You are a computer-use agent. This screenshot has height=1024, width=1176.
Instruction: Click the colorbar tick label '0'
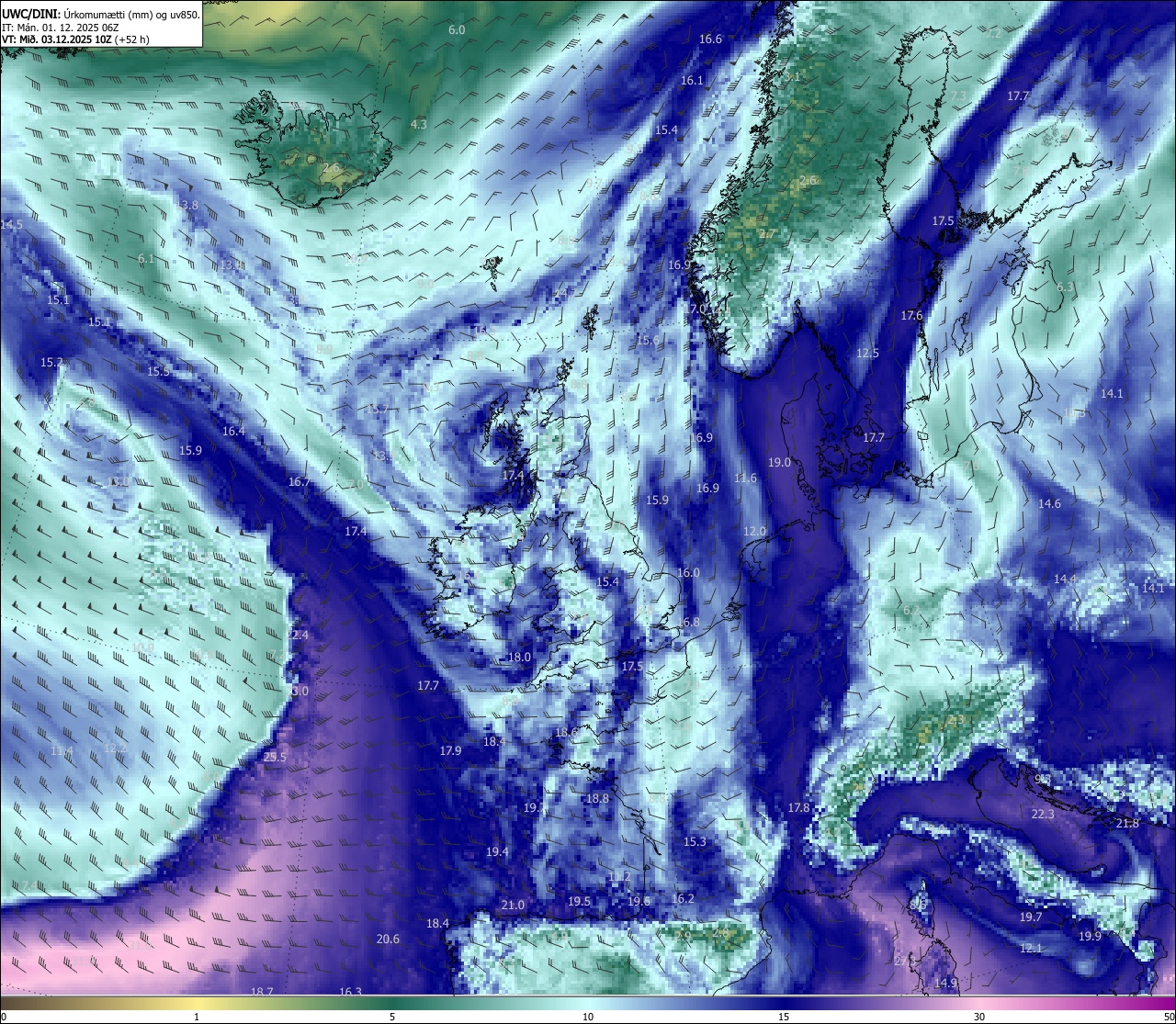click(4, 1017)
